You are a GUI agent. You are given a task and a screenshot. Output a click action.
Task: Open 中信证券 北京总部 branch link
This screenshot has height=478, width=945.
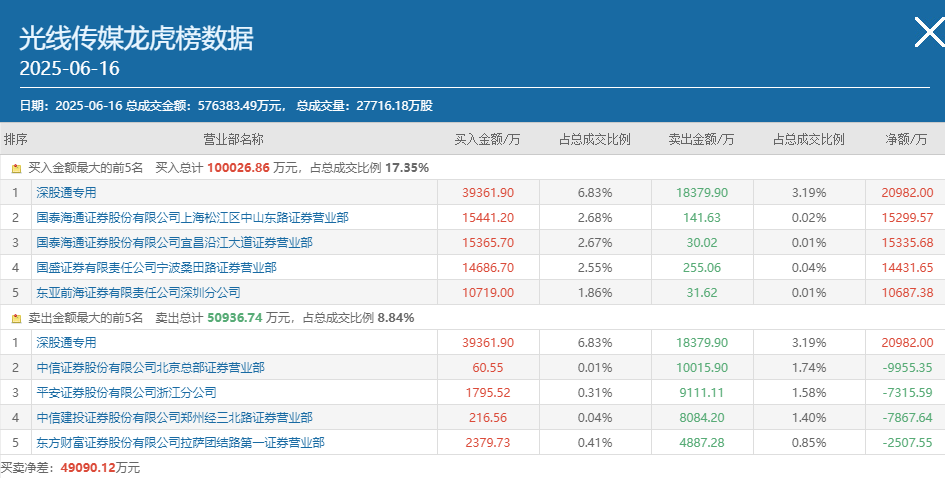(150, 368)
